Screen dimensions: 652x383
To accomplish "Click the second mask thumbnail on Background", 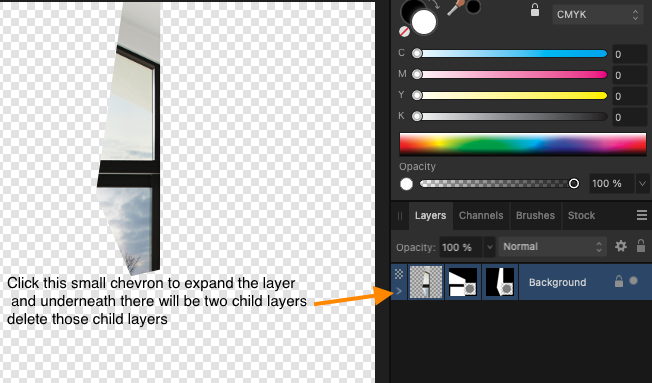I will (500, 282).
